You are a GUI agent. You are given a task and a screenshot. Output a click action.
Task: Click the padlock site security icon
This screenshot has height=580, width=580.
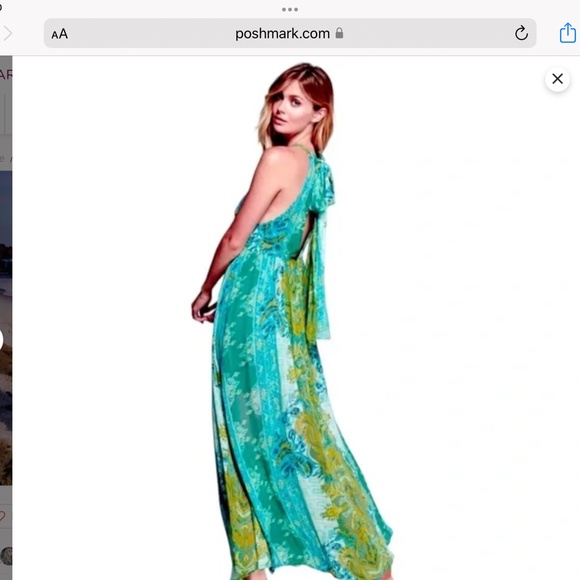339,33
